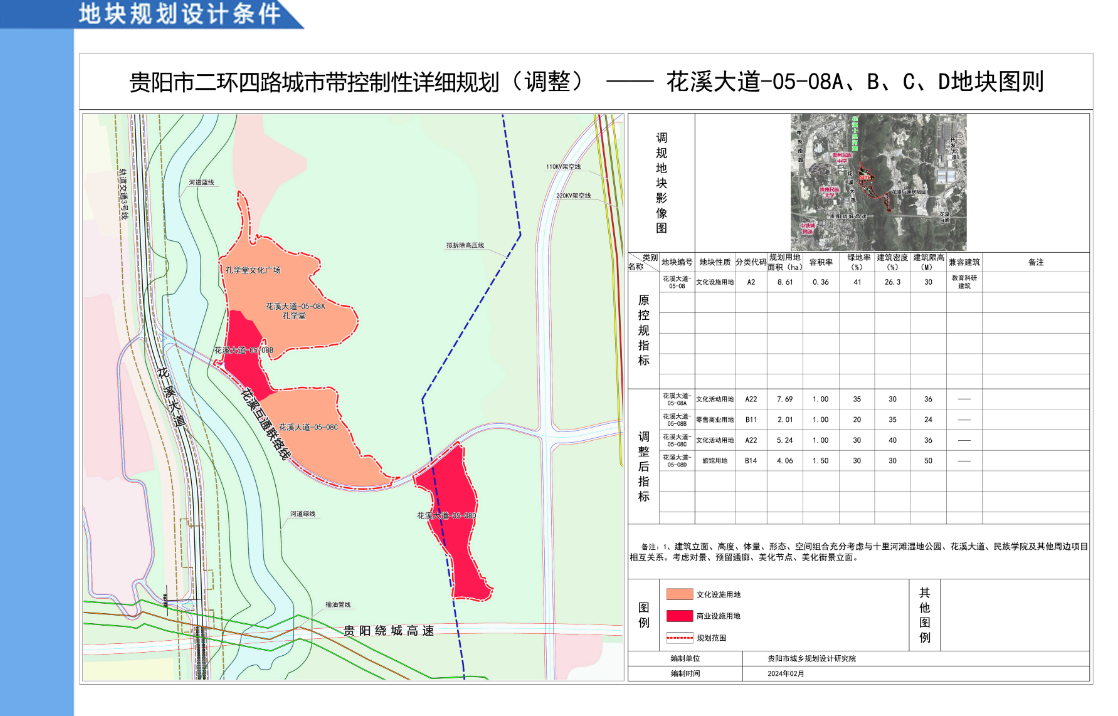Viewport: 1118px width, 716px height.
Task: Click the 贵阳绕城高速 road label
Action: pyautogui.click(x=388, y=631)
